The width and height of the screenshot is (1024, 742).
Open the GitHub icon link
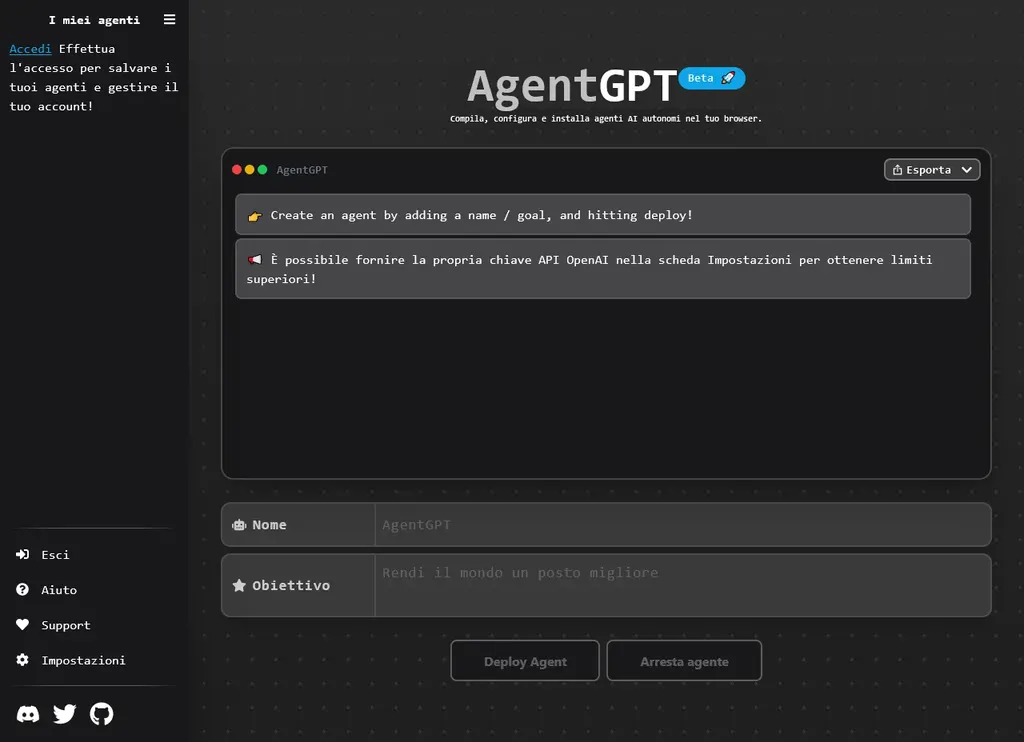pos(101,714)
